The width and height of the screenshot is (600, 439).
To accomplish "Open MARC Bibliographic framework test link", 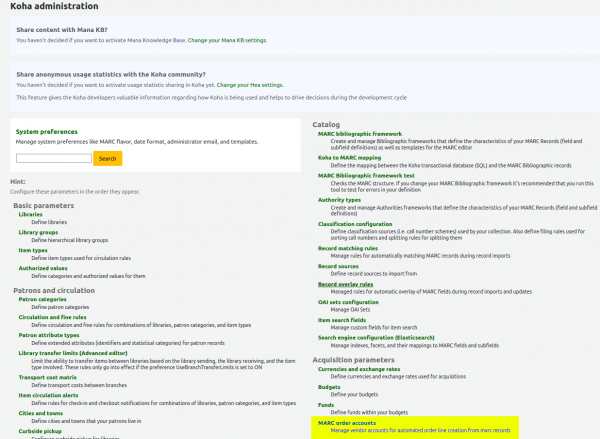I will 366,176.
